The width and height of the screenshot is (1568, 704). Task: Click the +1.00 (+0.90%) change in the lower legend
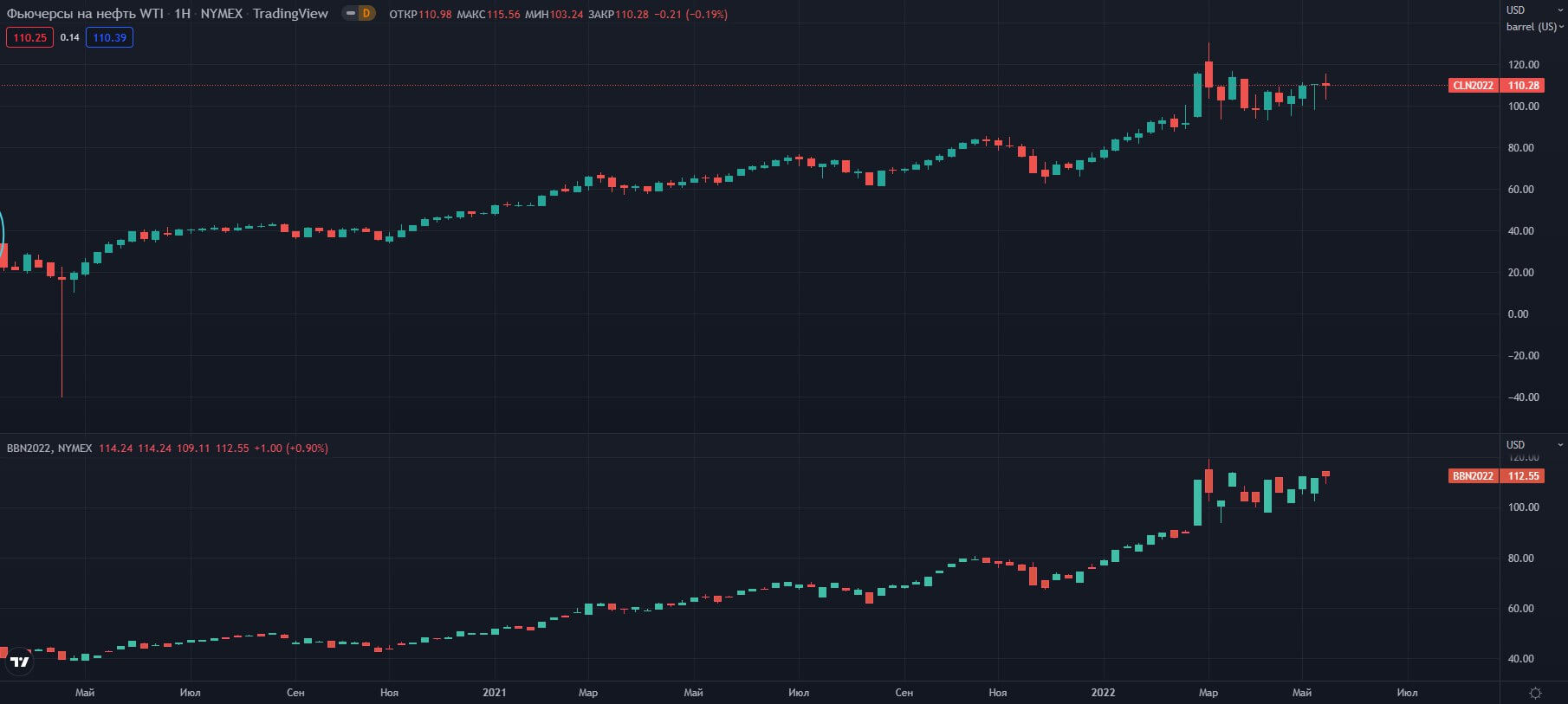coord(291,449)
